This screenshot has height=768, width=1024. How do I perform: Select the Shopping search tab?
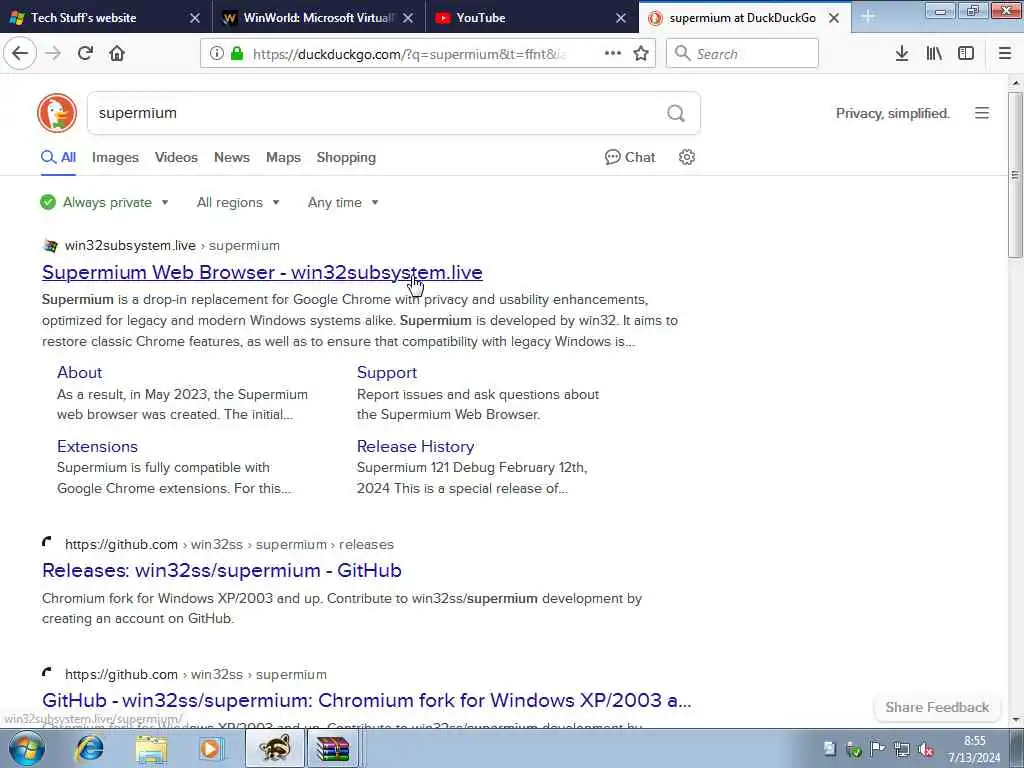[346, 157]
